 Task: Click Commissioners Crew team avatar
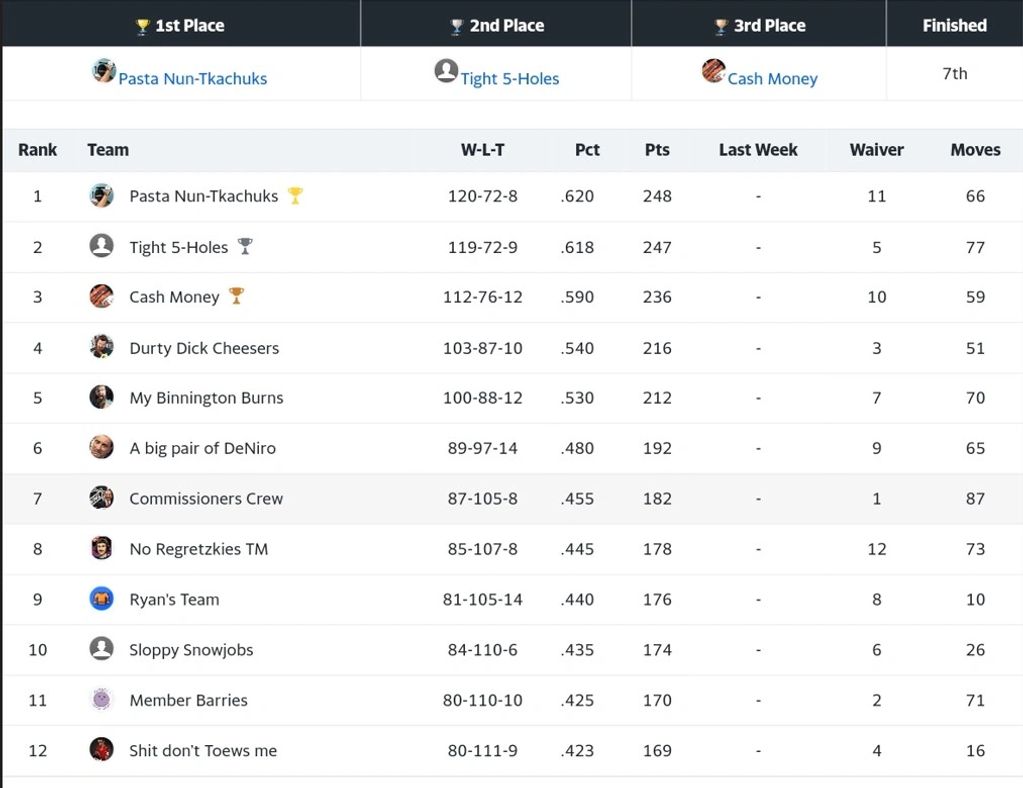coord(101,498)
